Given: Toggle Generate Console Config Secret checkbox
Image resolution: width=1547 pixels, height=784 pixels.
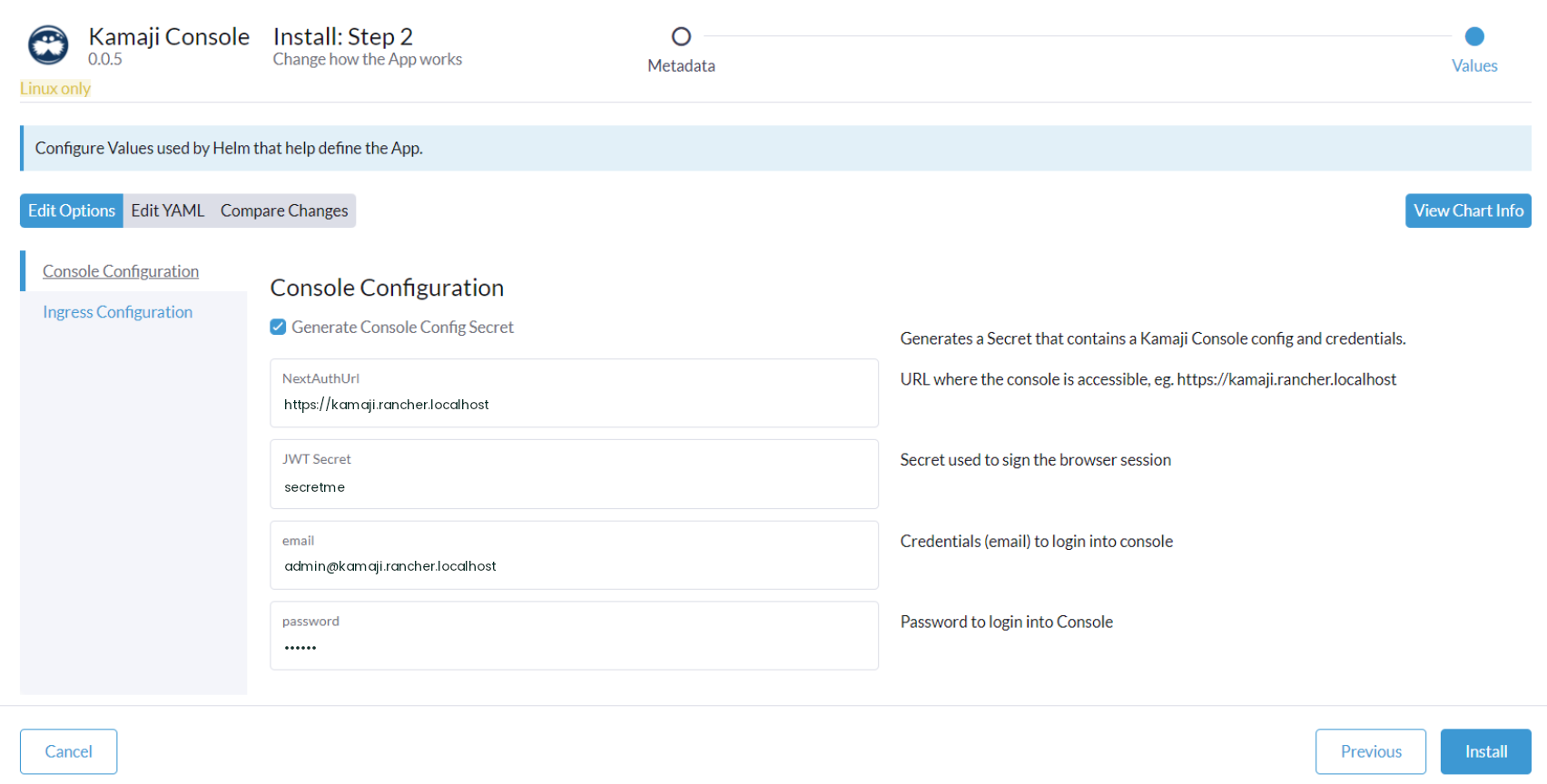Looking at the screenshot, I should (278, 327).
